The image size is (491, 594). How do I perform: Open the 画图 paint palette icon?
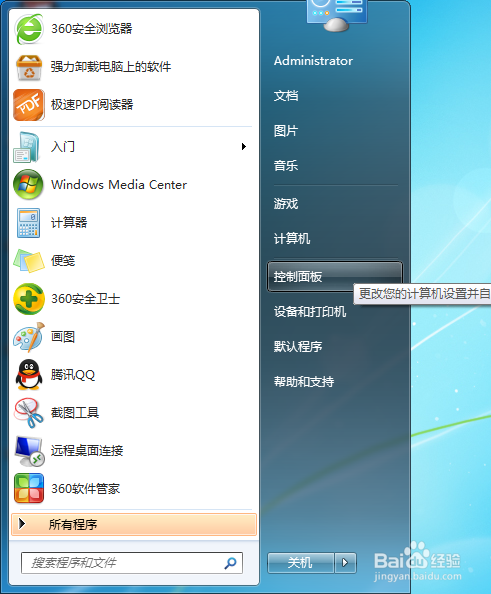[29, 337]
